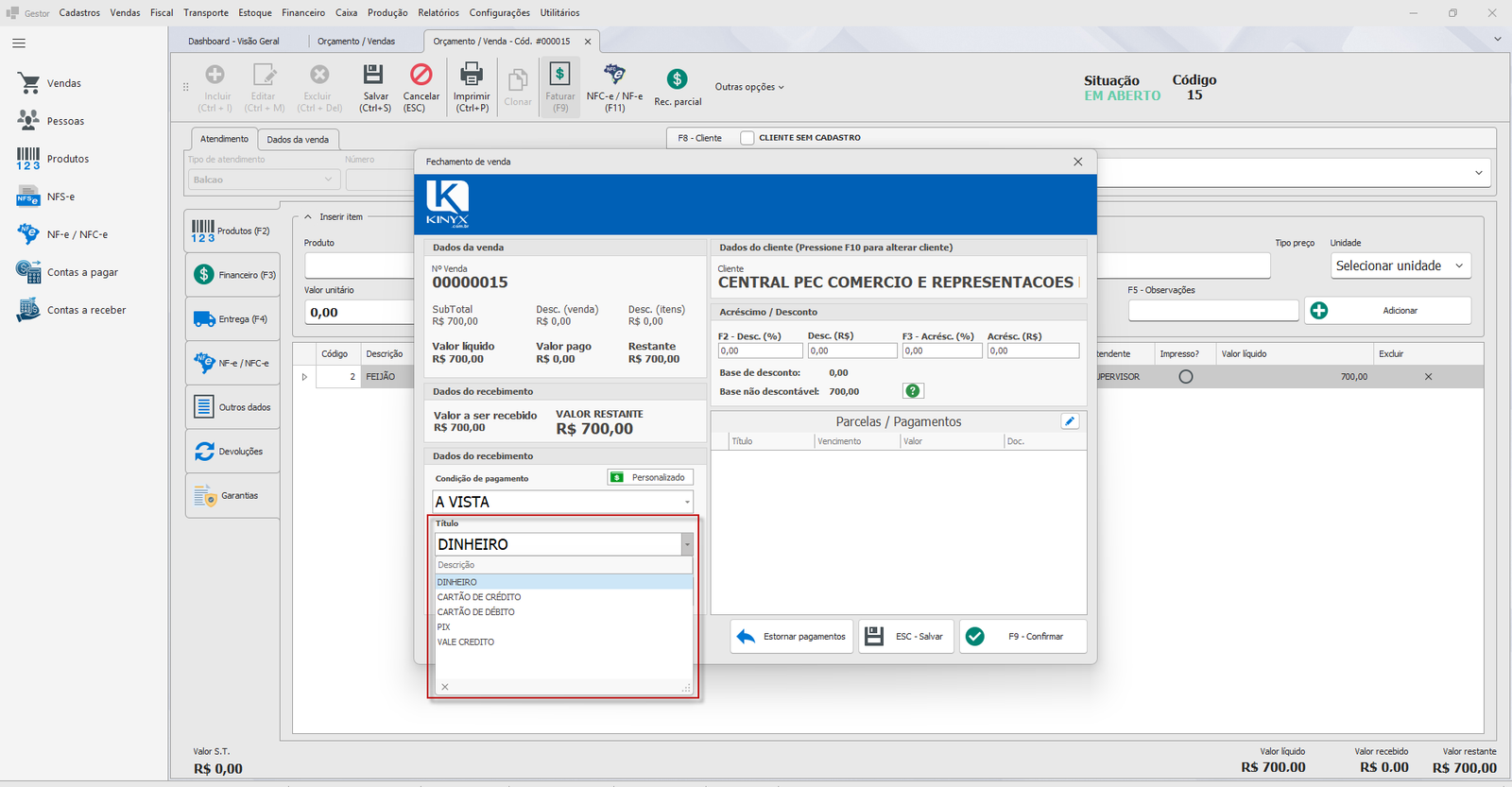Viewport: 1512px width, 787px height.
Task: Click the F2 - Desc. (%) input field
Action: (x=760, y=351)
